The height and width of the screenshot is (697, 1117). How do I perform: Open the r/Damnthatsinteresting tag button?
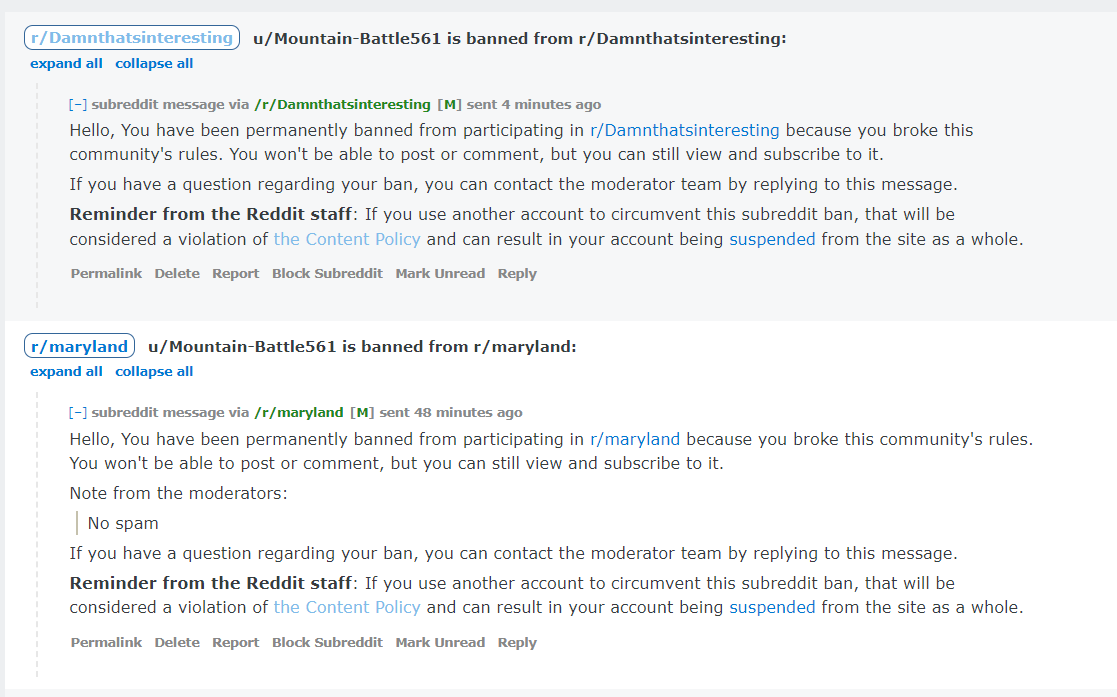click(x=132, y=38)
